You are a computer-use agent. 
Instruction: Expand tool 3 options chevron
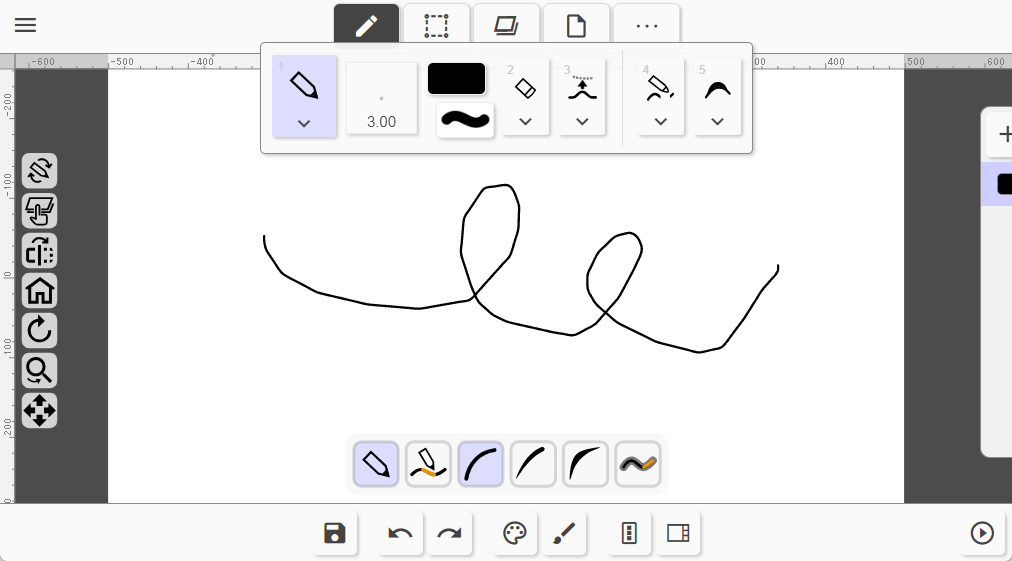pos(582,121)
